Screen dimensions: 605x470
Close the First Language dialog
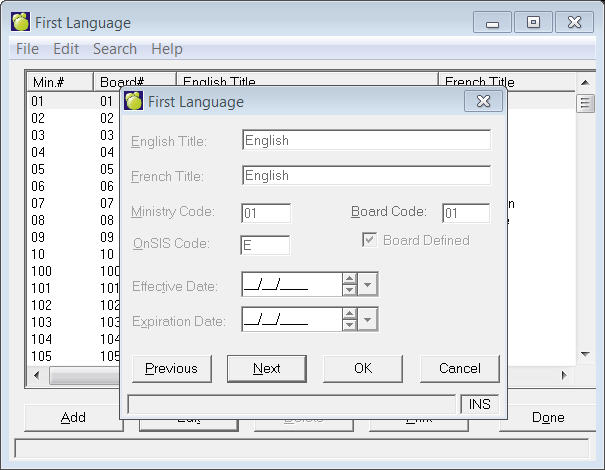pyautogui.click(x=483, y=101)
